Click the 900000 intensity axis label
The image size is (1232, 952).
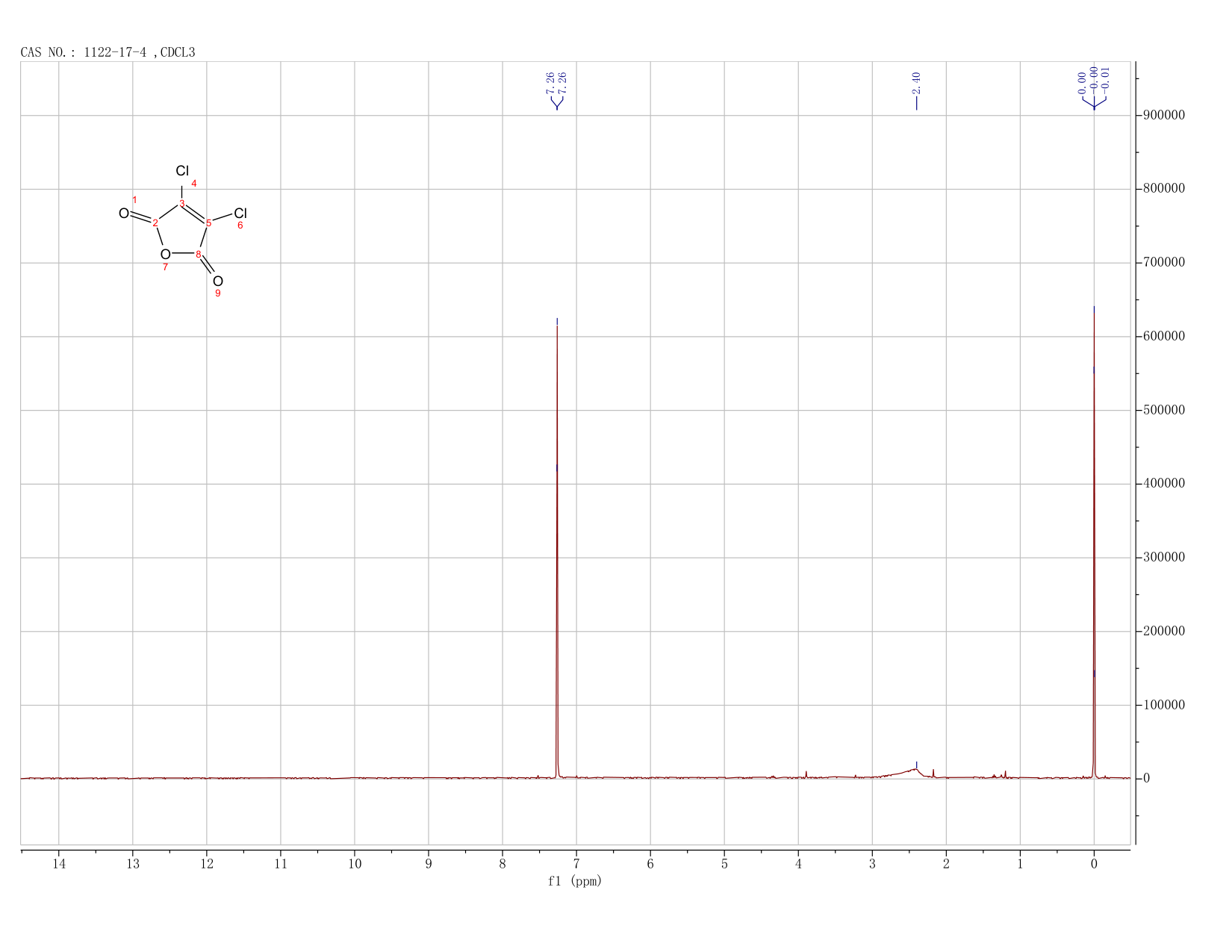coord(1163,116)
